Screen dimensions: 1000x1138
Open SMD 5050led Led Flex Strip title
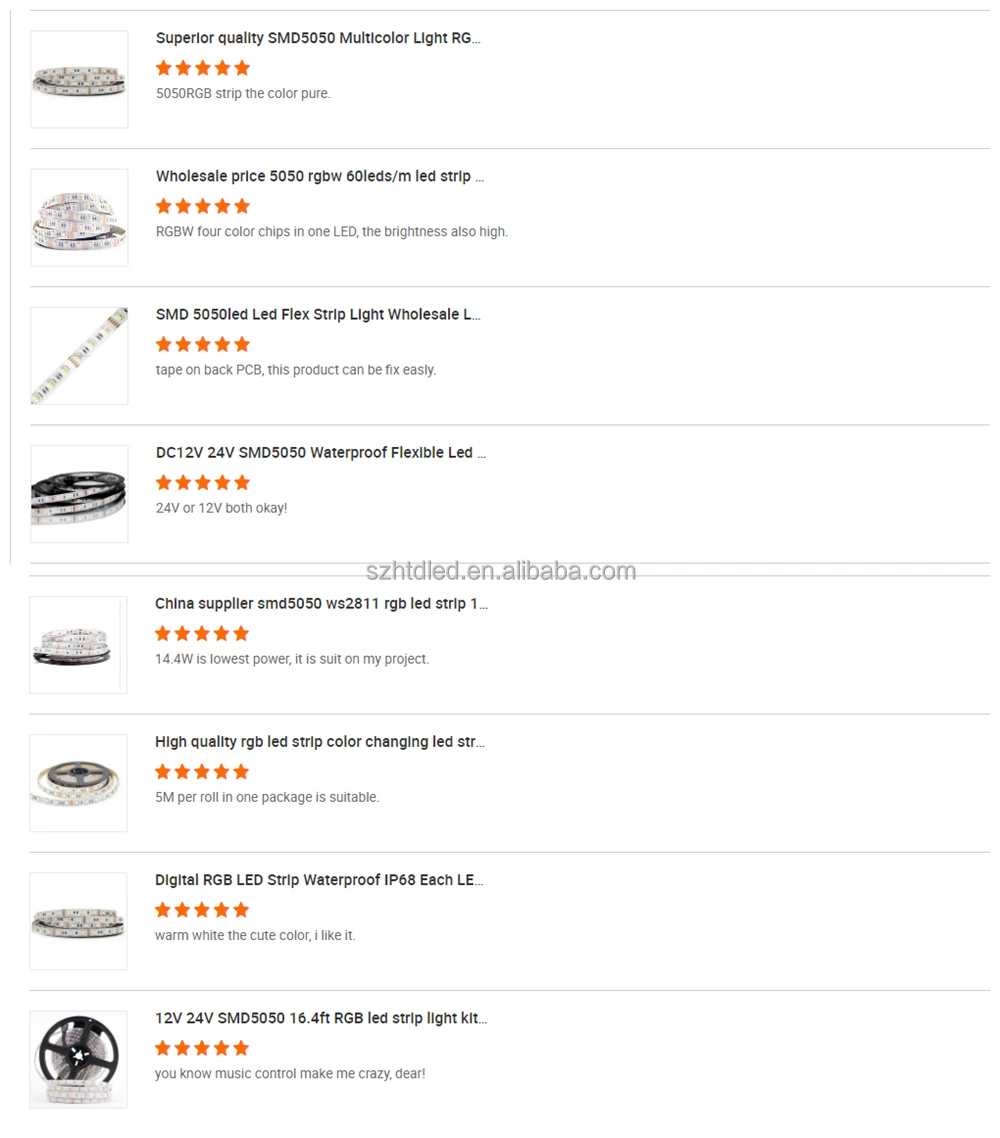(318, 314)
